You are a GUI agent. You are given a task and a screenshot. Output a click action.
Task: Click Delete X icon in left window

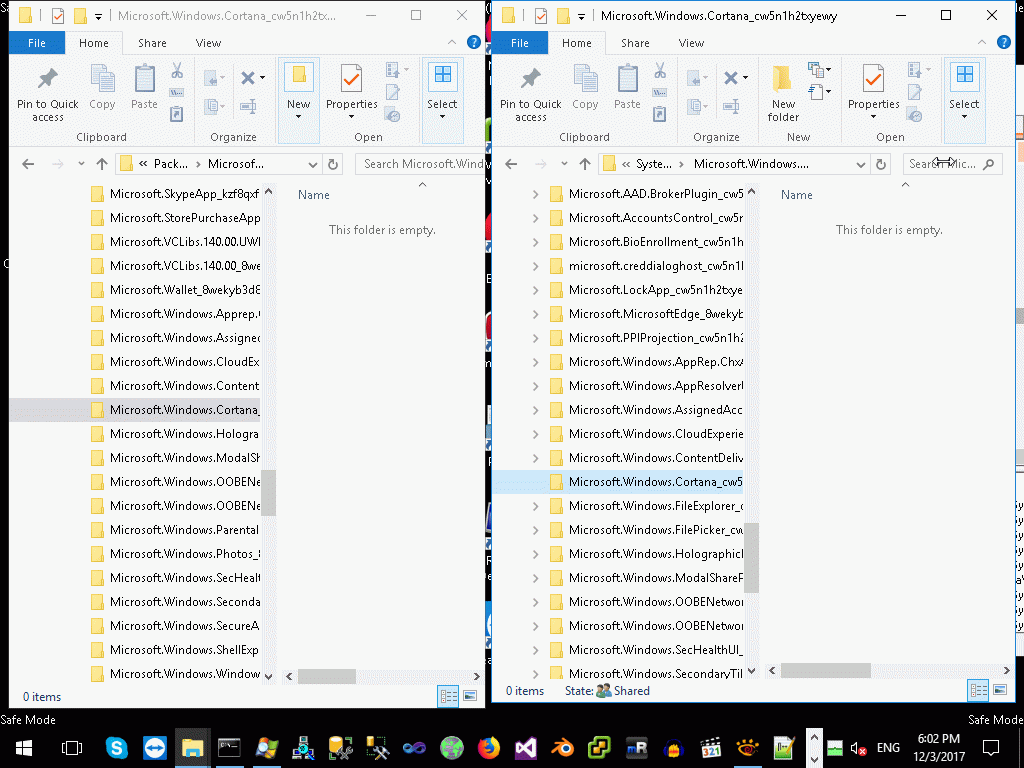point(248,78)
